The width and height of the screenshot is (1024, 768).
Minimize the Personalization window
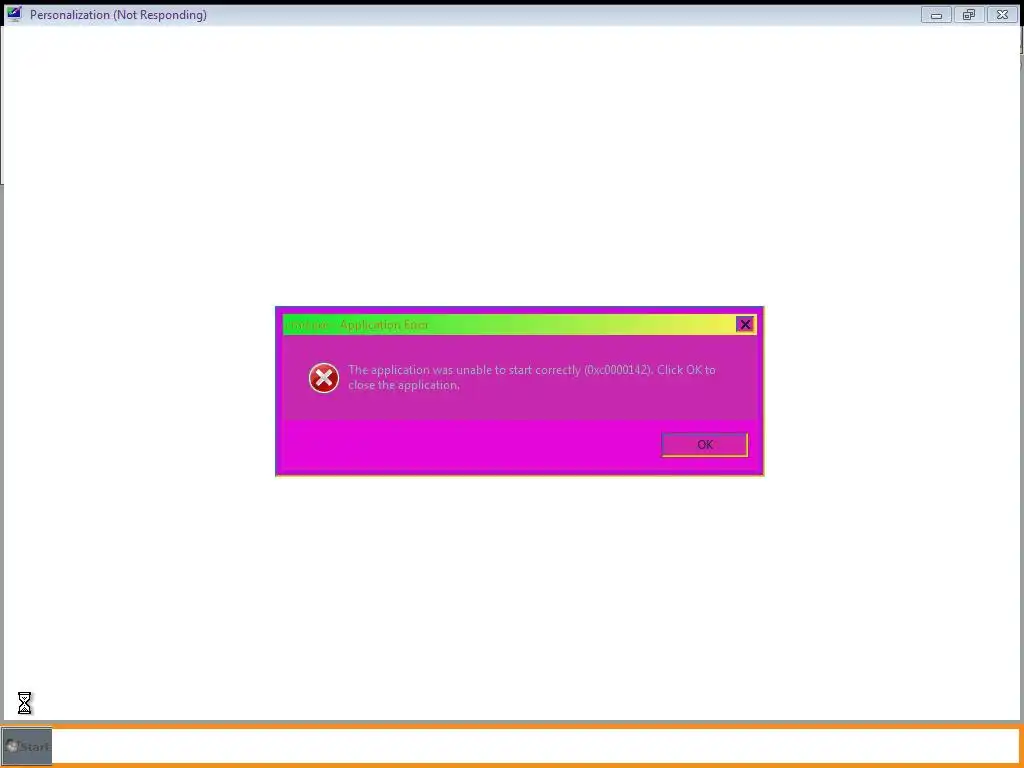click(936, 14)
